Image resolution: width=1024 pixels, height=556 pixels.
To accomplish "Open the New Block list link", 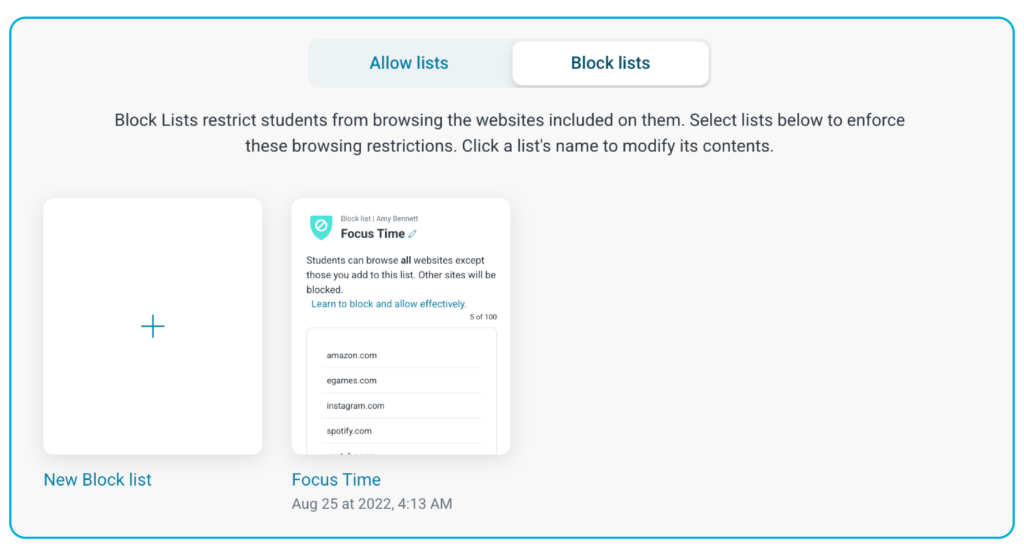I will pos(97,480).
